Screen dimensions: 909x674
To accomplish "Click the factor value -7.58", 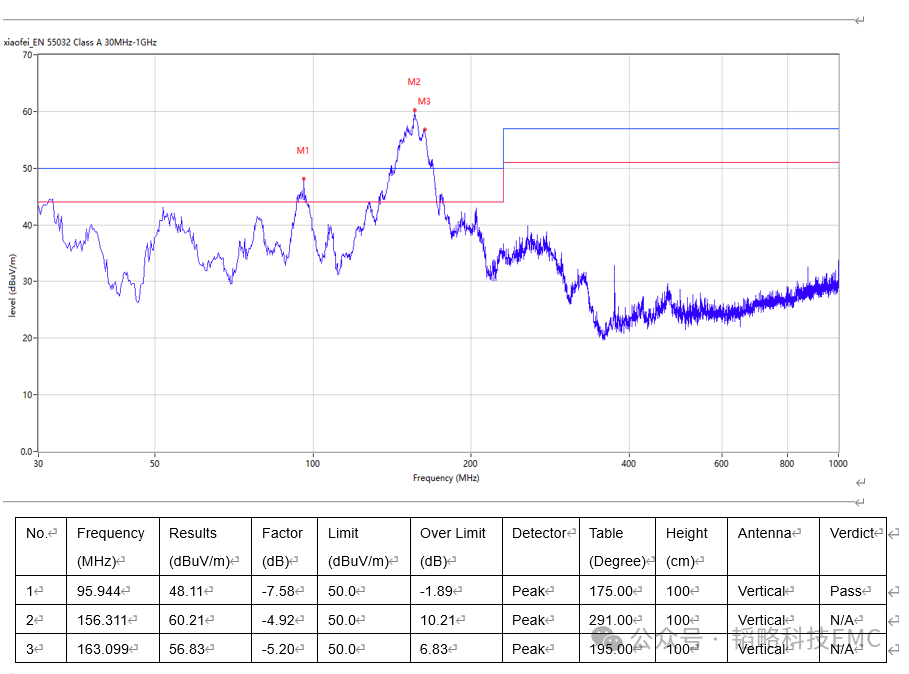I will [280, 591].
